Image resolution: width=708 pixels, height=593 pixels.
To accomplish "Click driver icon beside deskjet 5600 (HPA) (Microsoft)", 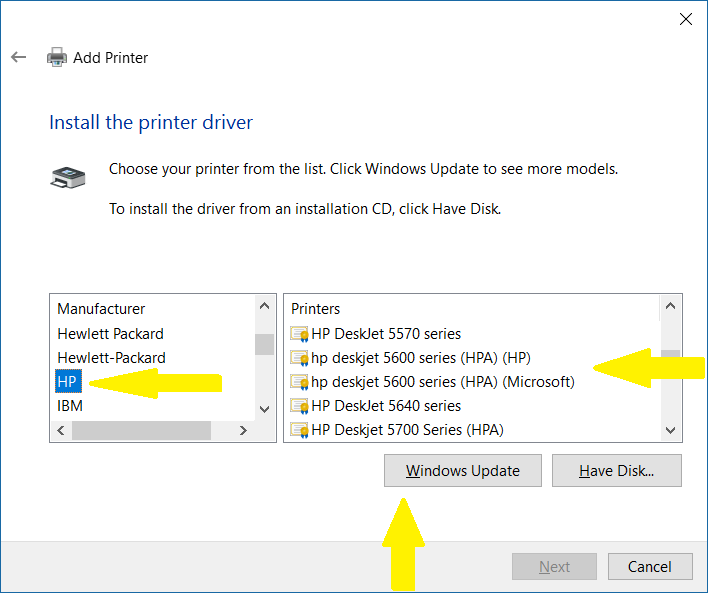I will click(x=299, y=382).
